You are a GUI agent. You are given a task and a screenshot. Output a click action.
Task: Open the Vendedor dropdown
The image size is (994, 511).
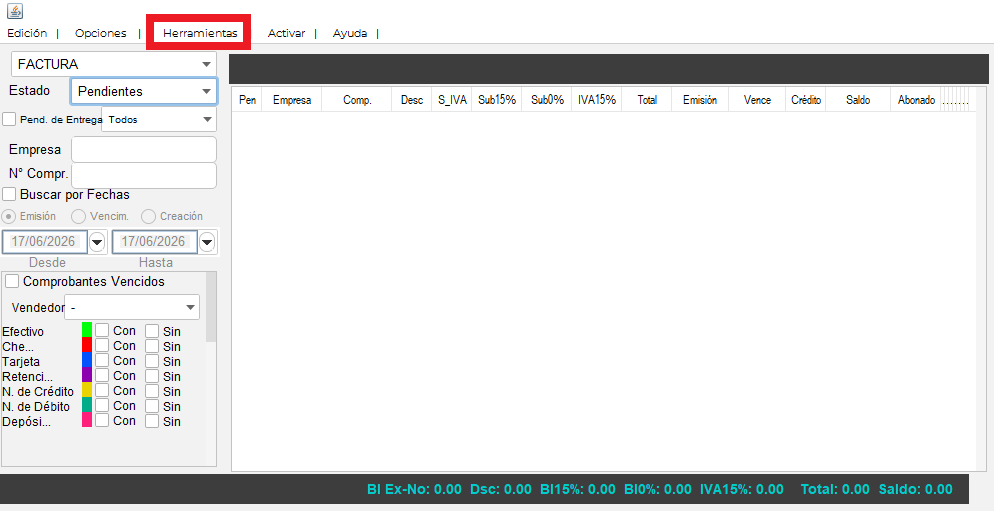[x=132, y=307]
